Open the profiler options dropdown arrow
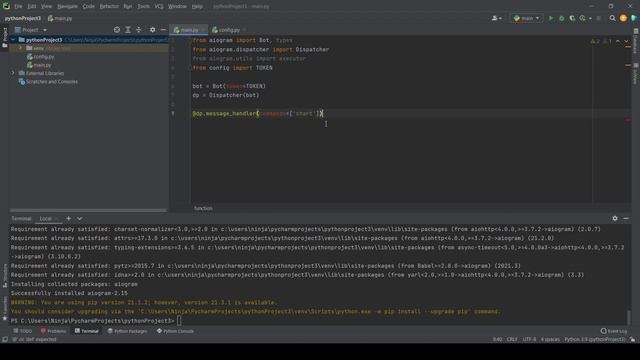Image resolution: width=640 pixels, height=360 pixels. 590,18
